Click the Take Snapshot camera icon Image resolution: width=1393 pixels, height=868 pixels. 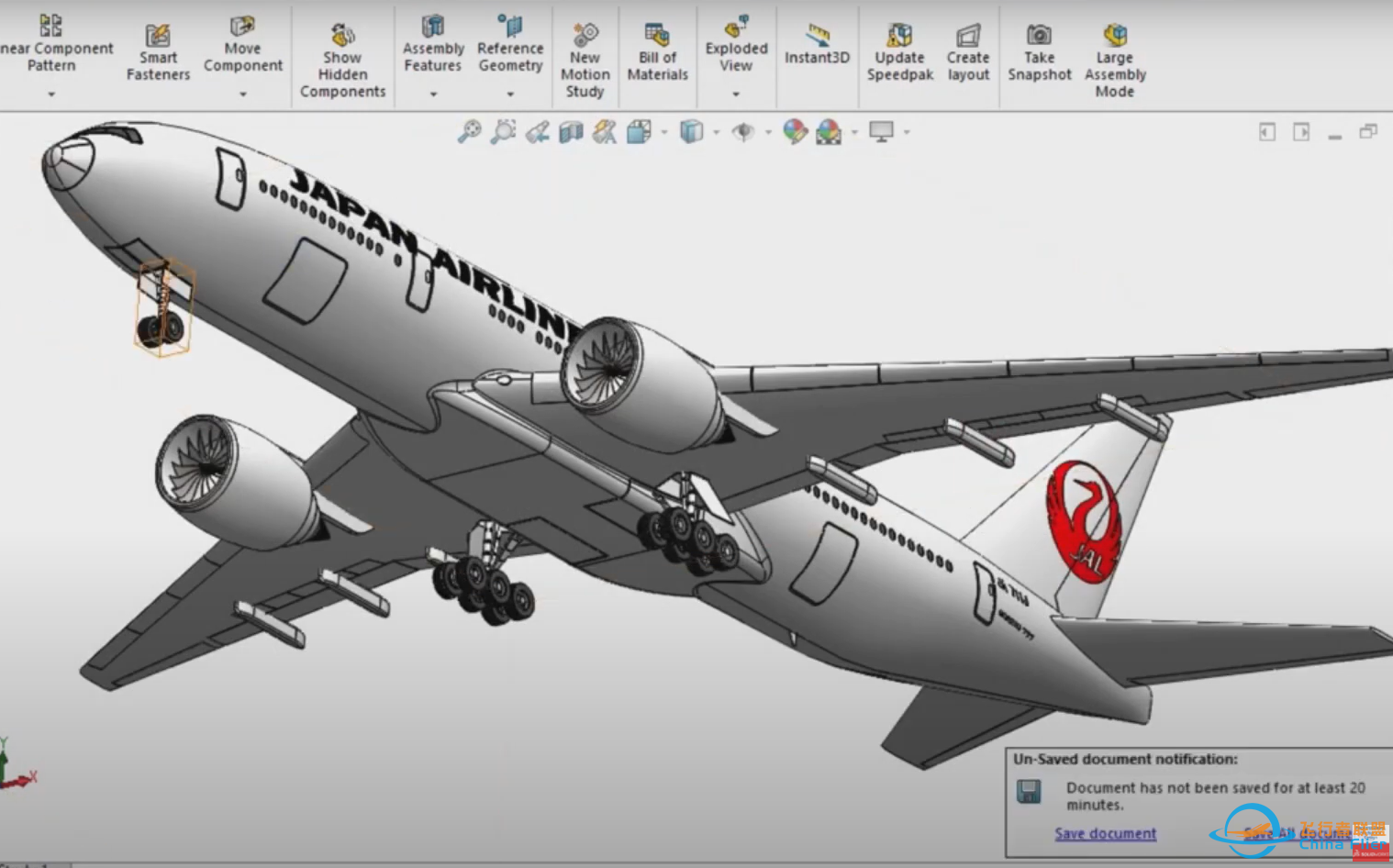pyautogui.click(x=1039, y=35)
